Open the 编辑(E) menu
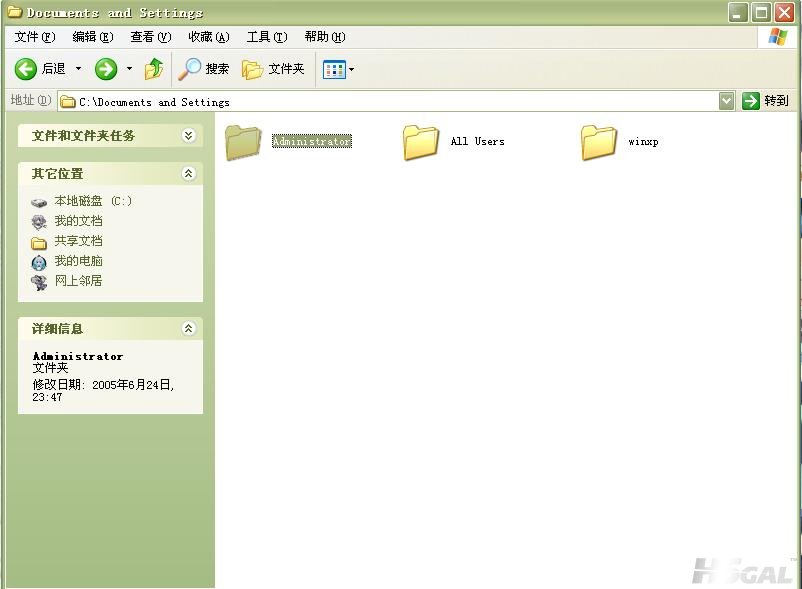 (93, 37)
